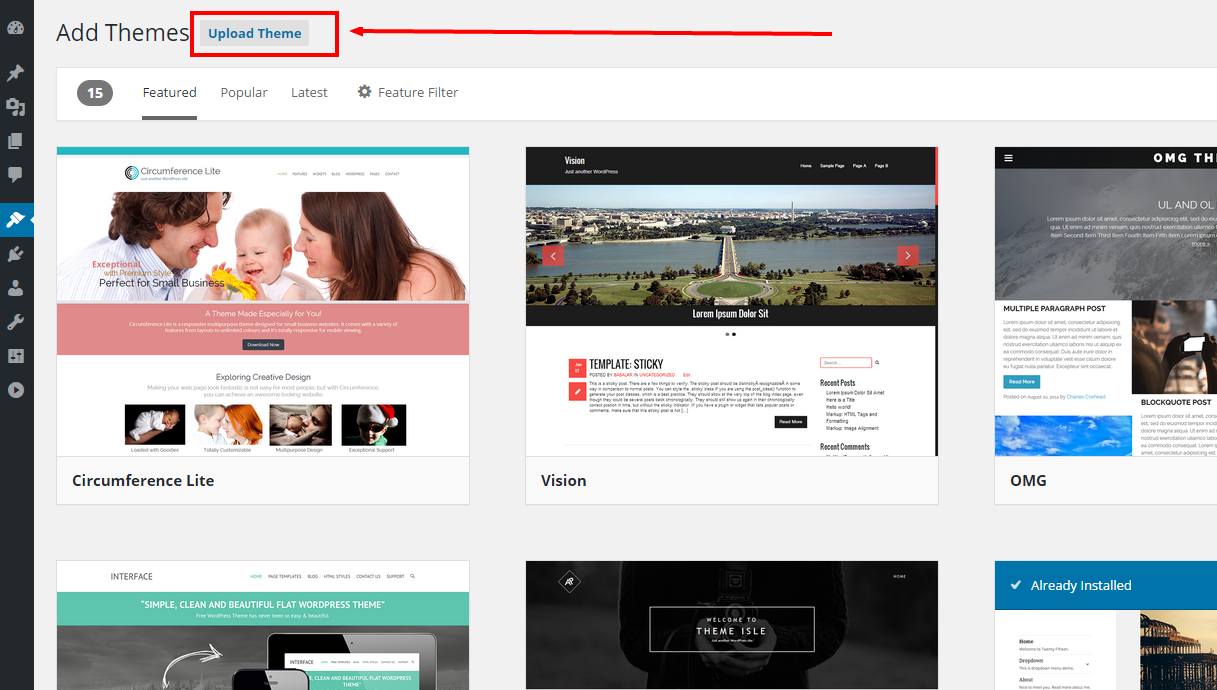Click the themes count badge showing 15
Viewport: 1217px width, 690px height.
[x=95, y=92]
